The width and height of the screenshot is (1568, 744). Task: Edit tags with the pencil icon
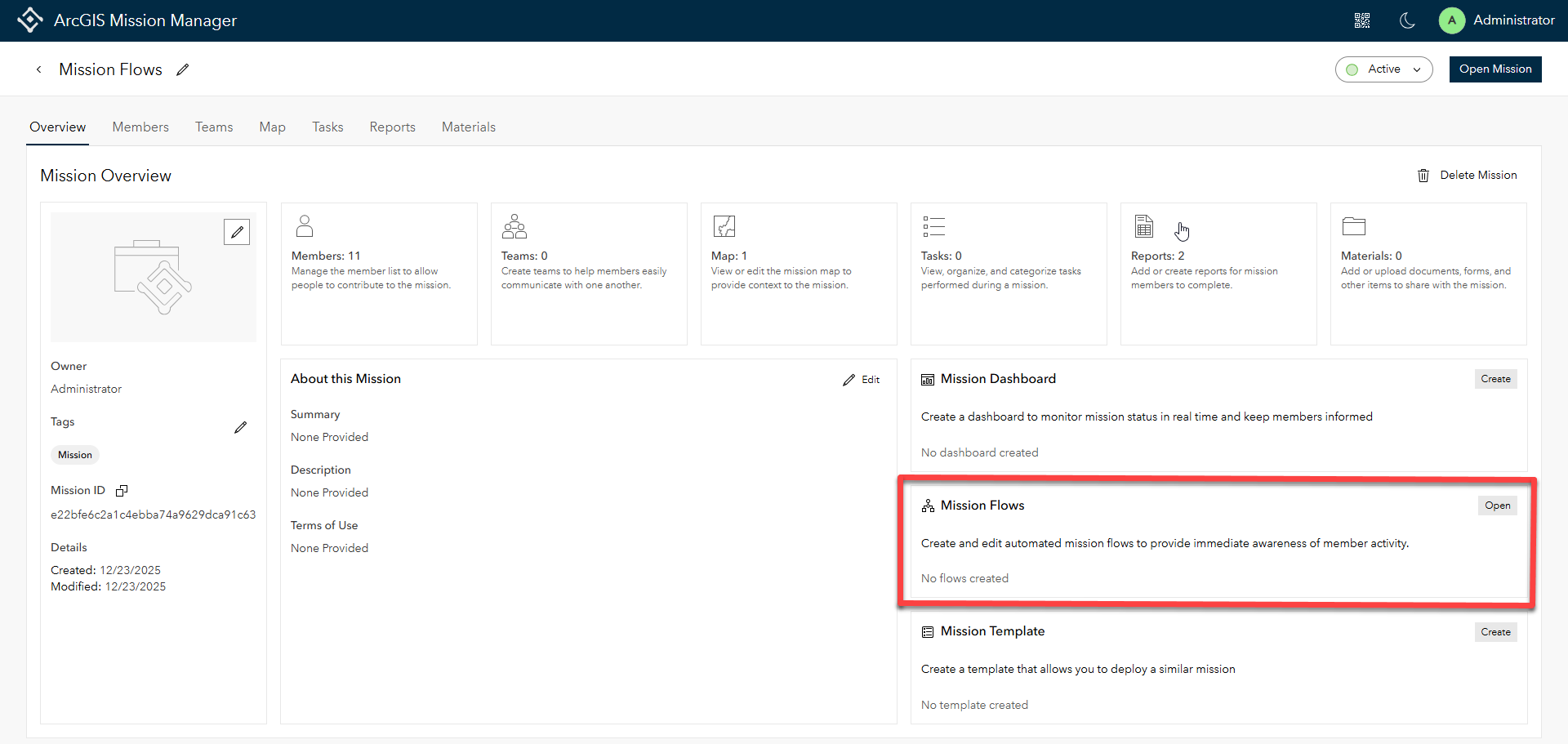[240, 427]
